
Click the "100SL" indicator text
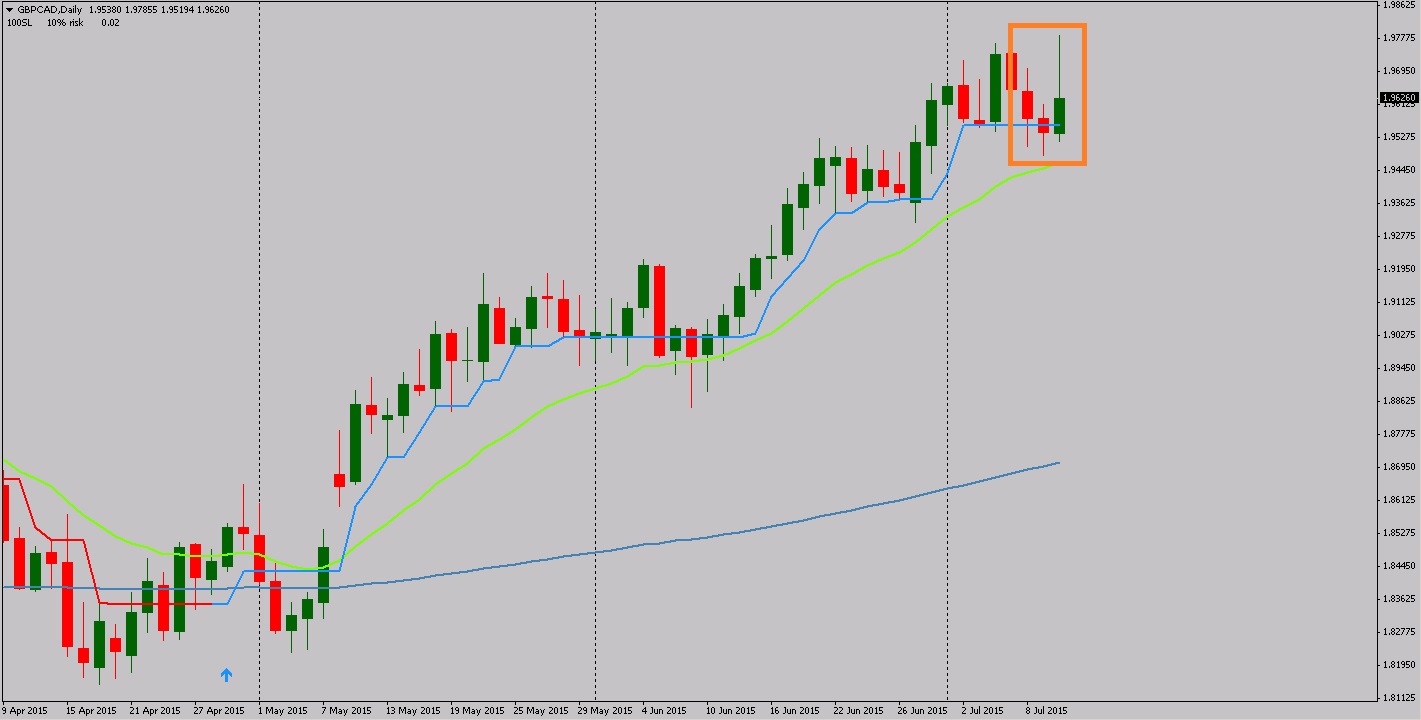[19, 22]
